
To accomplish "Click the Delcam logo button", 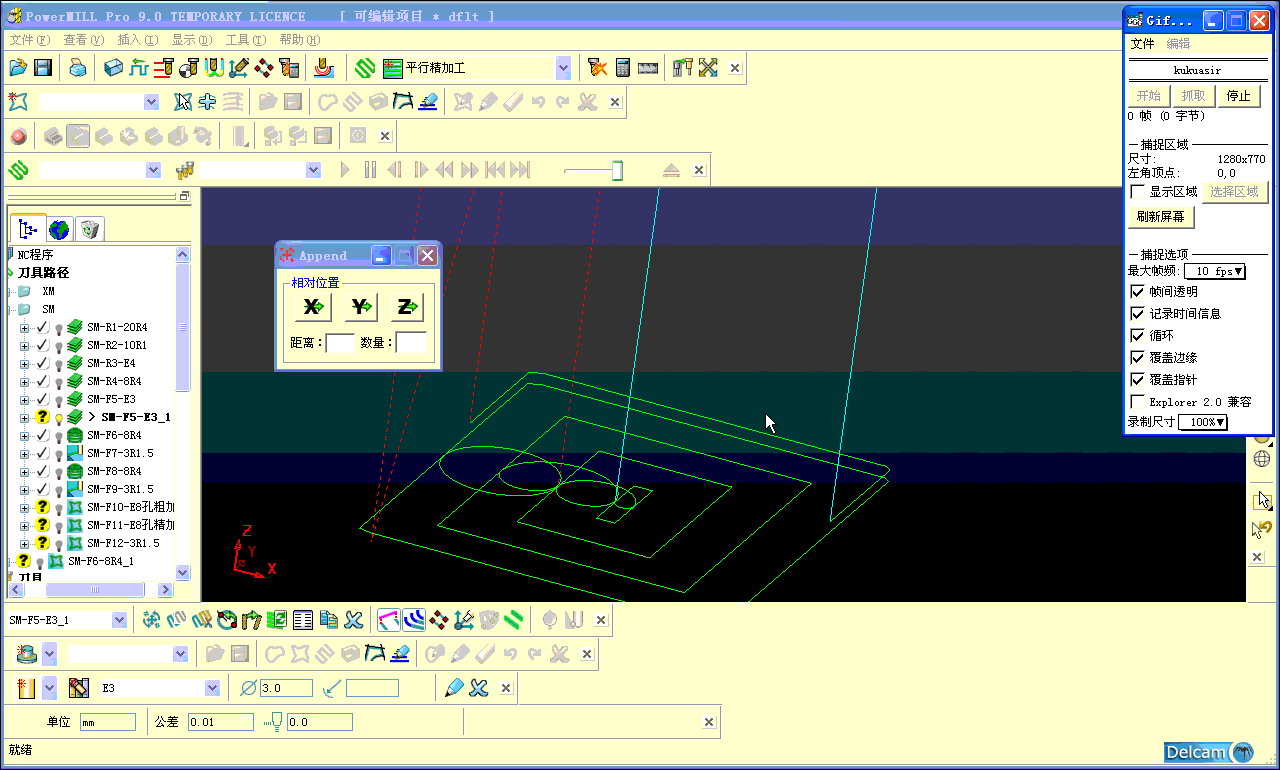I will point(1208,753).
